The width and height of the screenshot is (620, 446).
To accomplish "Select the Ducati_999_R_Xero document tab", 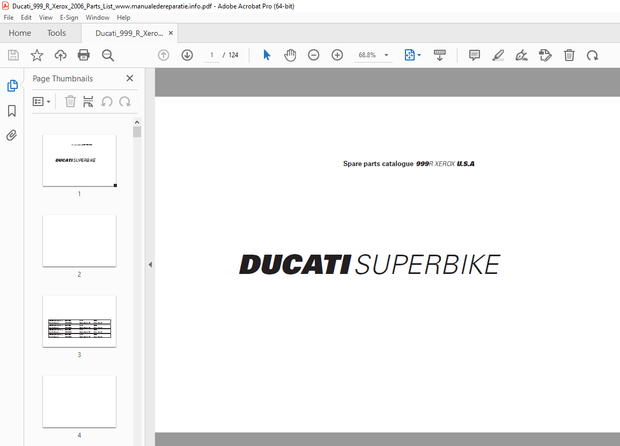I will 129,33.
